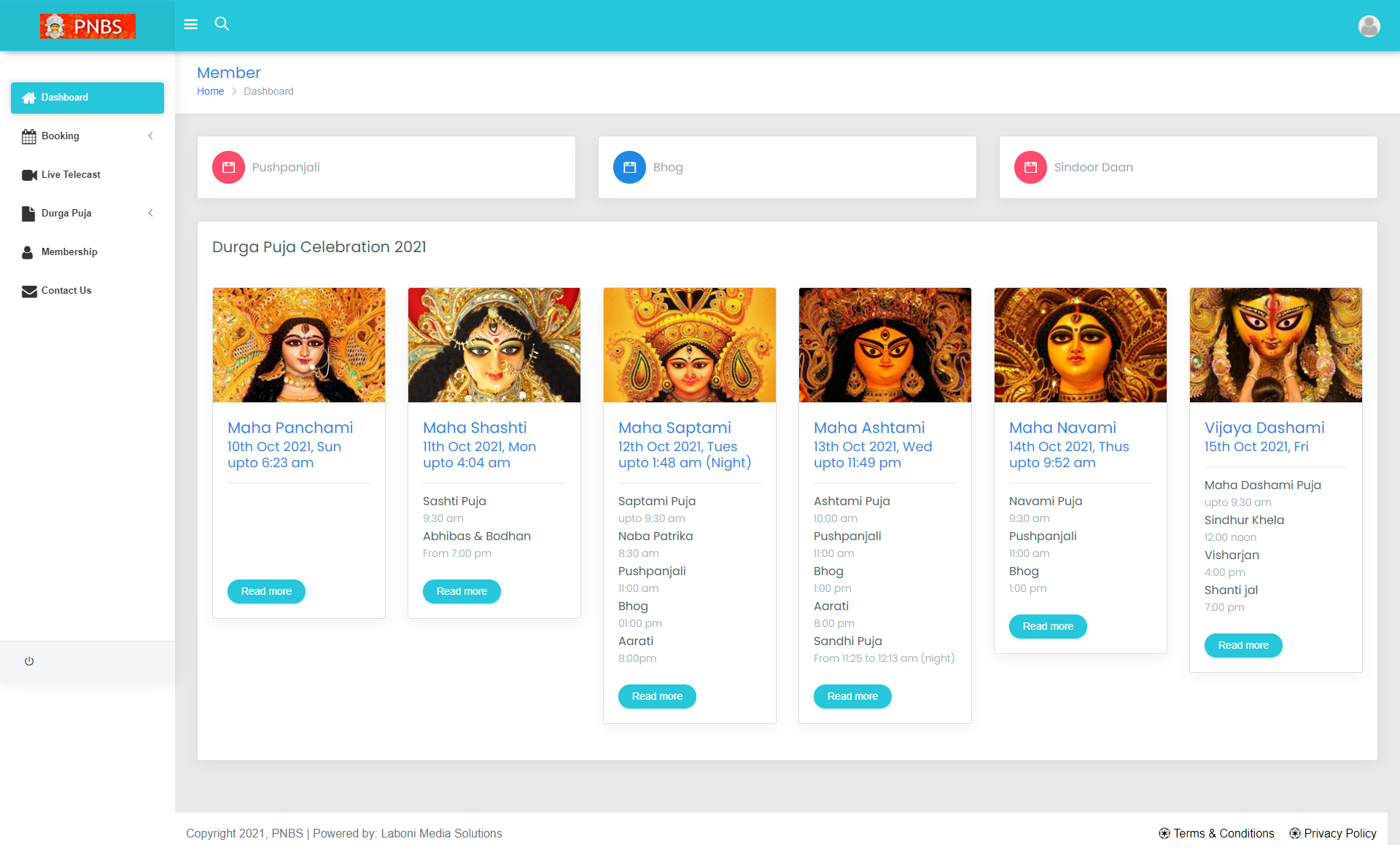The width and height of the screenshot is (1400, 855).
Task: Click 'Sashti Puja' schedule entry
Action: pyautogui.click(x=454, y=501)
